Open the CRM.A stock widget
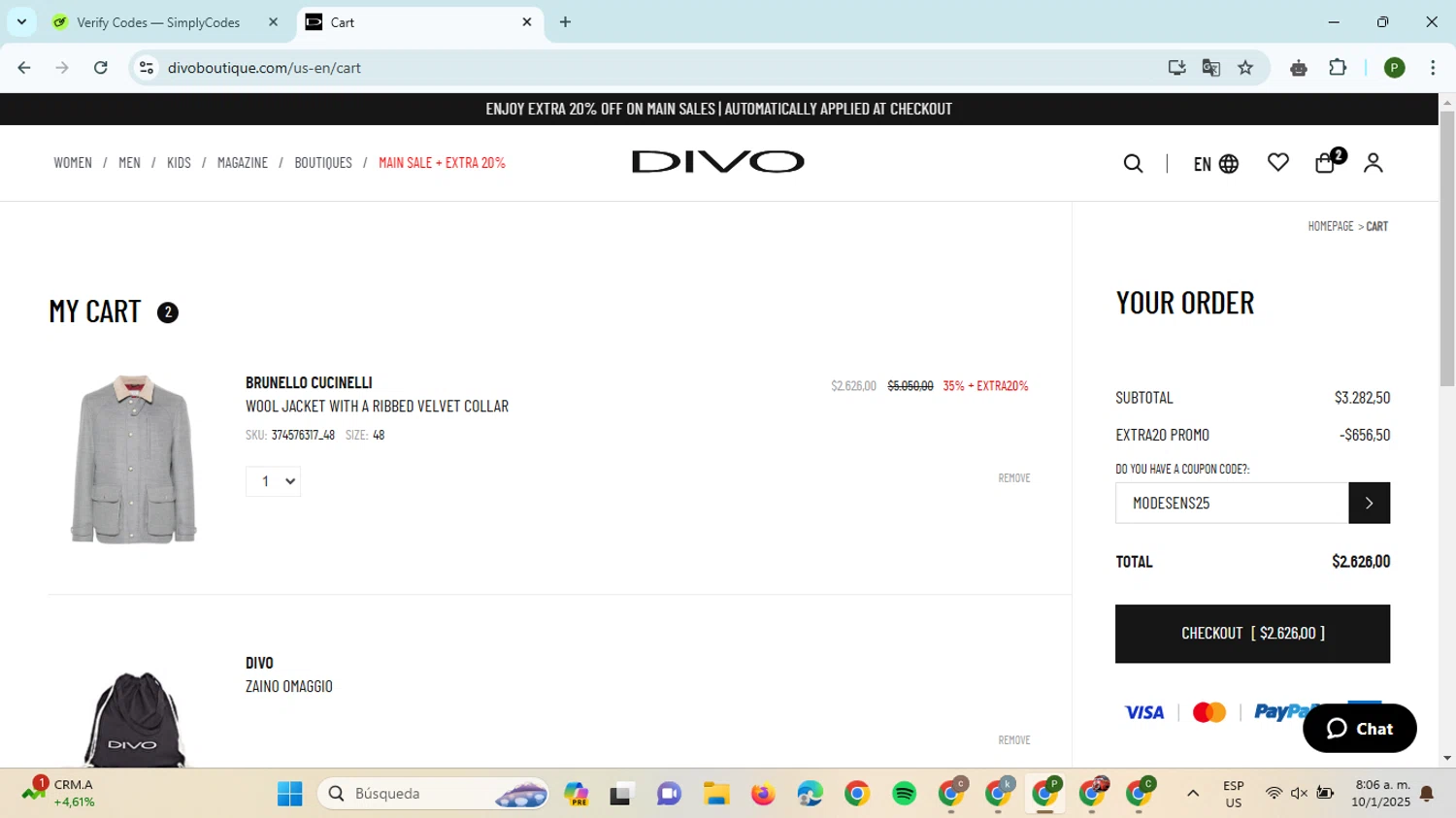This screenshot has height=818, width=1456. click(58, 793)
